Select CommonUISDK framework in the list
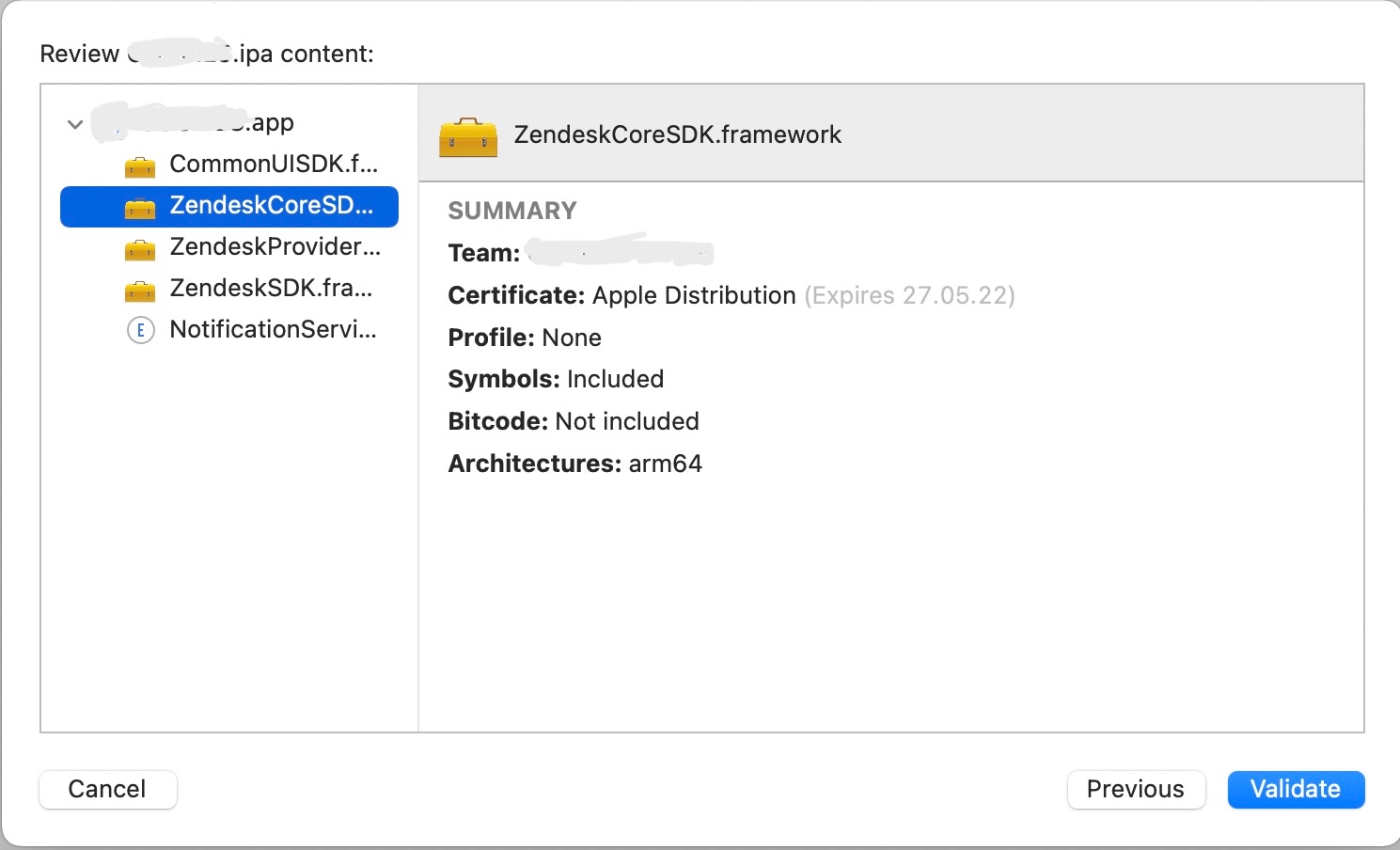This screenshot has width=1400, height=850. (273, 165)
